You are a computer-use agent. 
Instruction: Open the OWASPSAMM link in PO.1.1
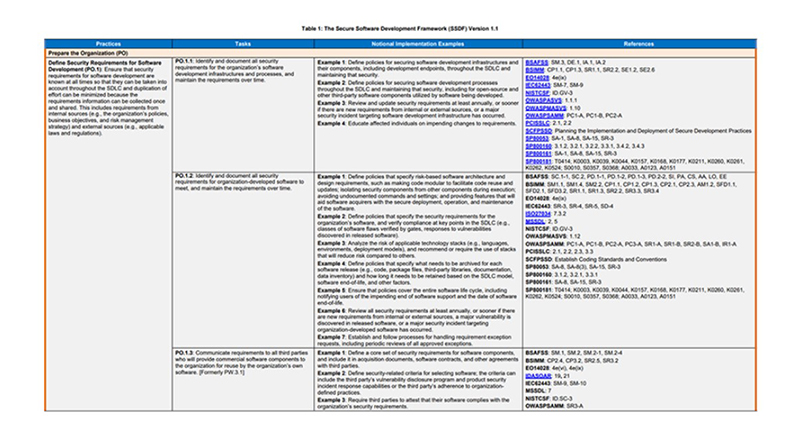tap(544, 116)
